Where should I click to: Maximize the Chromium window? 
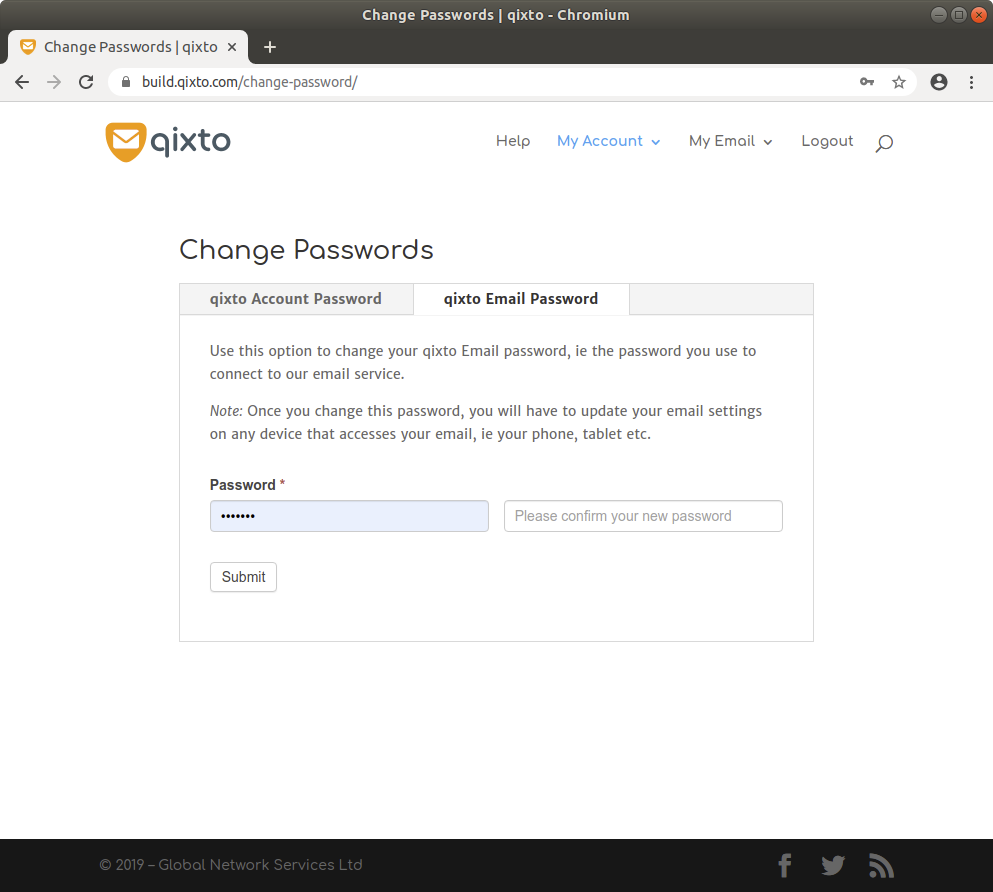click(959, 15)
